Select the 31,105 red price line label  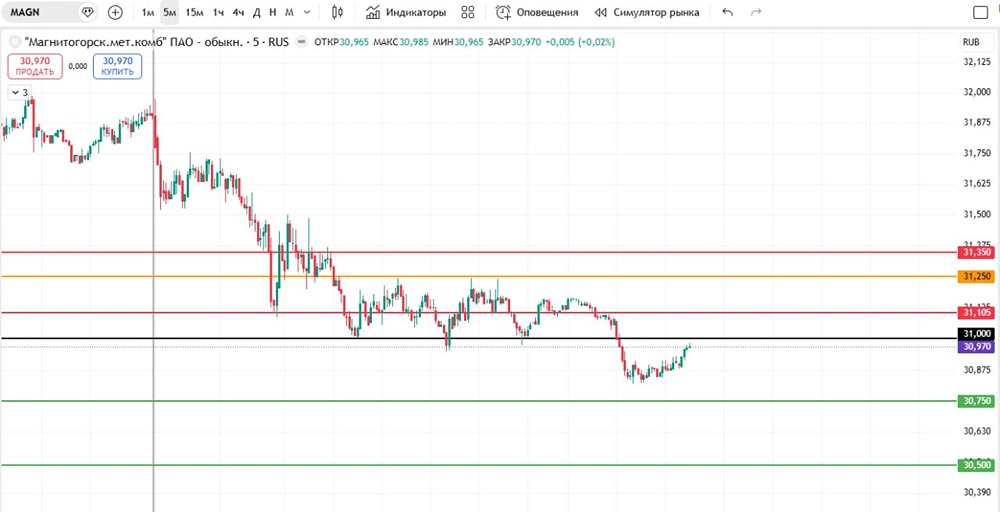976,312
